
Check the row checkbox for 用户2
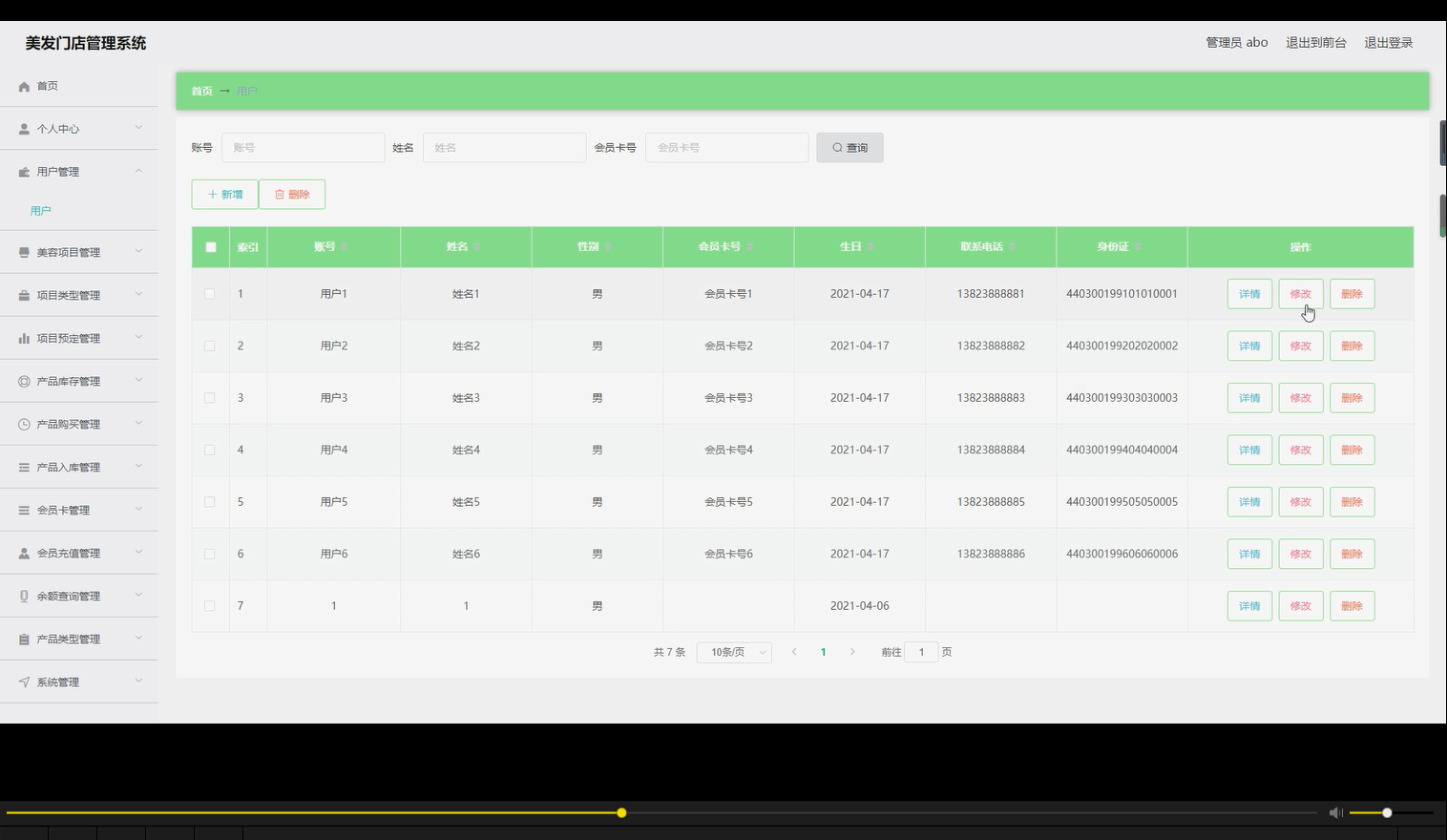click(x=210, y=346)
